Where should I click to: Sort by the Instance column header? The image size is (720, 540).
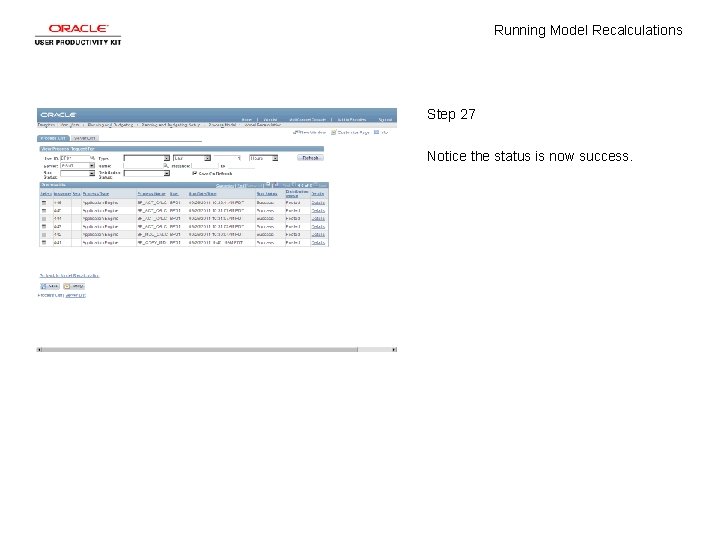click(x=62, y=194)
